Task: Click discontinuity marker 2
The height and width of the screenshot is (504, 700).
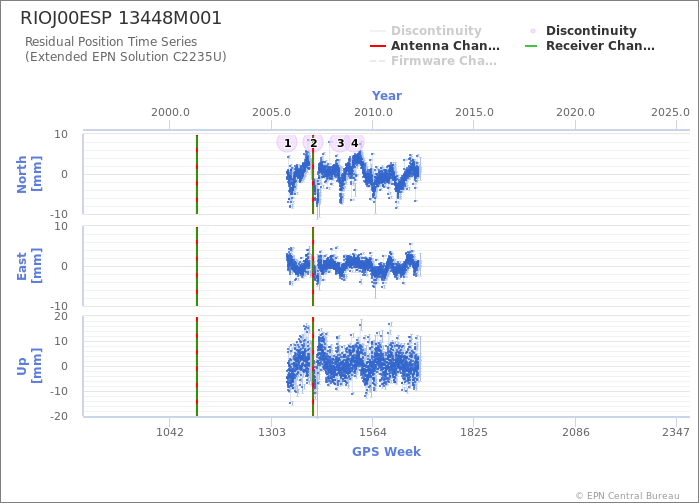Action: coord(313,143)
